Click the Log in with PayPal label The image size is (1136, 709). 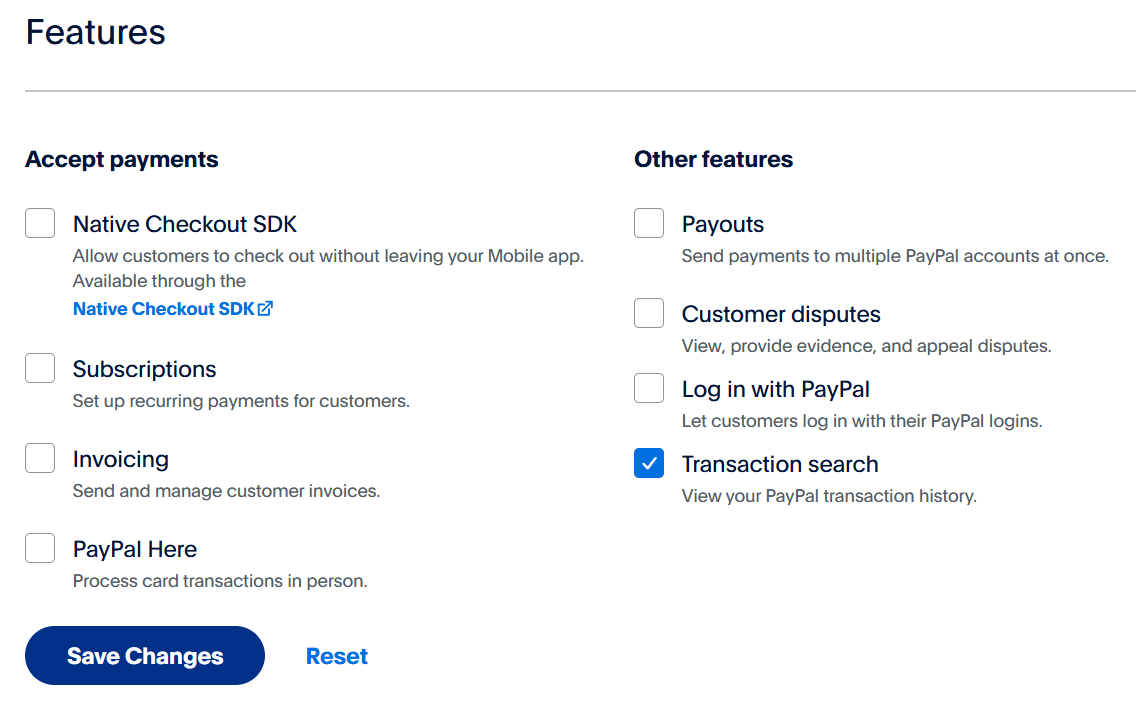click(775, 390)
